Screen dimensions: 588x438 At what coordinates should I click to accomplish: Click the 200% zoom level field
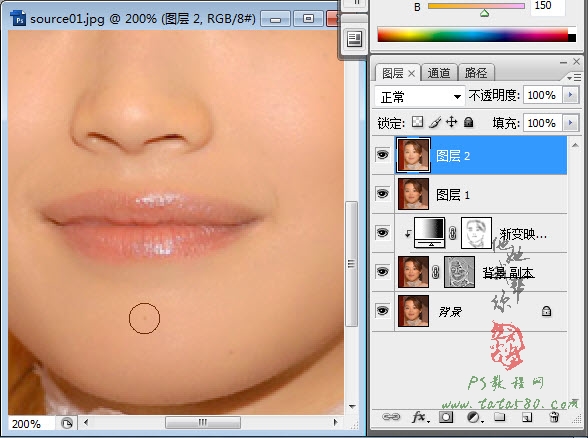coord(30,424)
